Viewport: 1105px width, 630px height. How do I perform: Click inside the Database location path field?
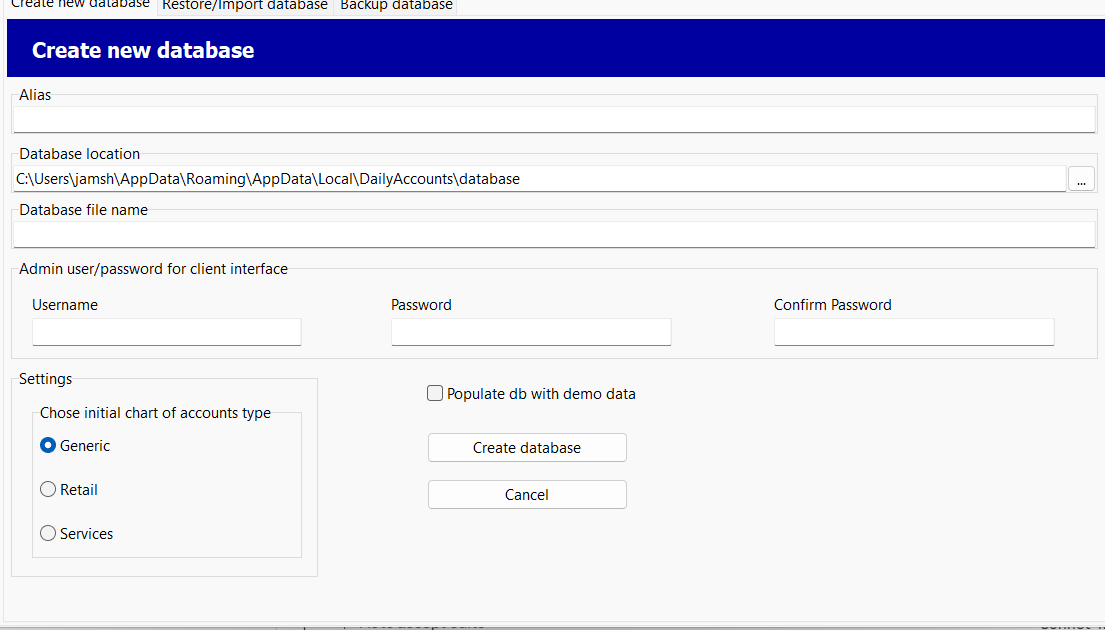tap(540, 180)
